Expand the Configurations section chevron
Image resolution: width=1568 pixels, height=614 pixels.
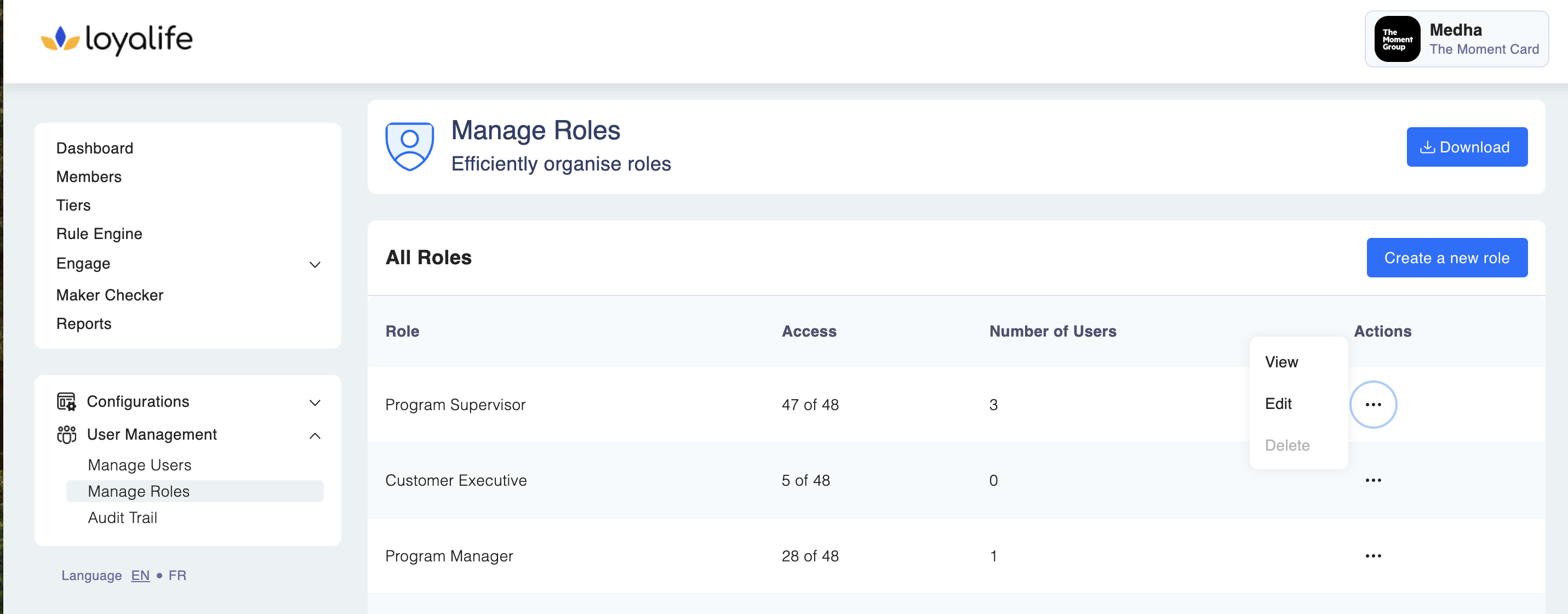tap(314, 402)
